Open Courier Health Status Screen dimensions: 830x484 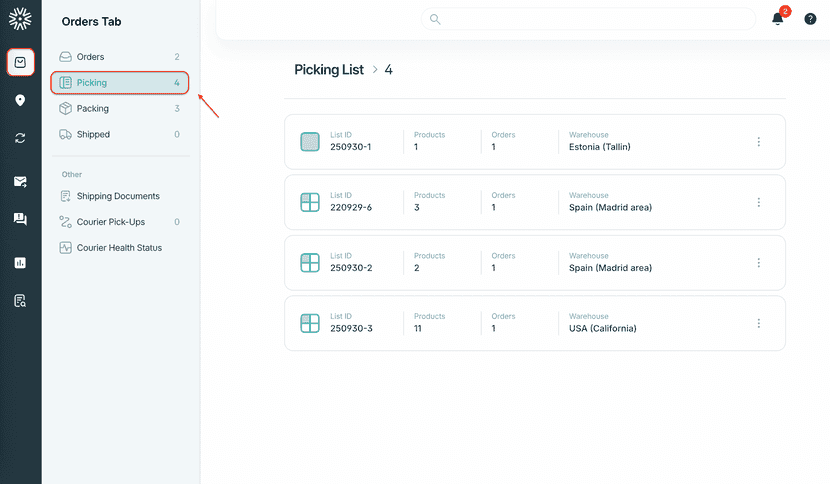(x=118, y=248)
